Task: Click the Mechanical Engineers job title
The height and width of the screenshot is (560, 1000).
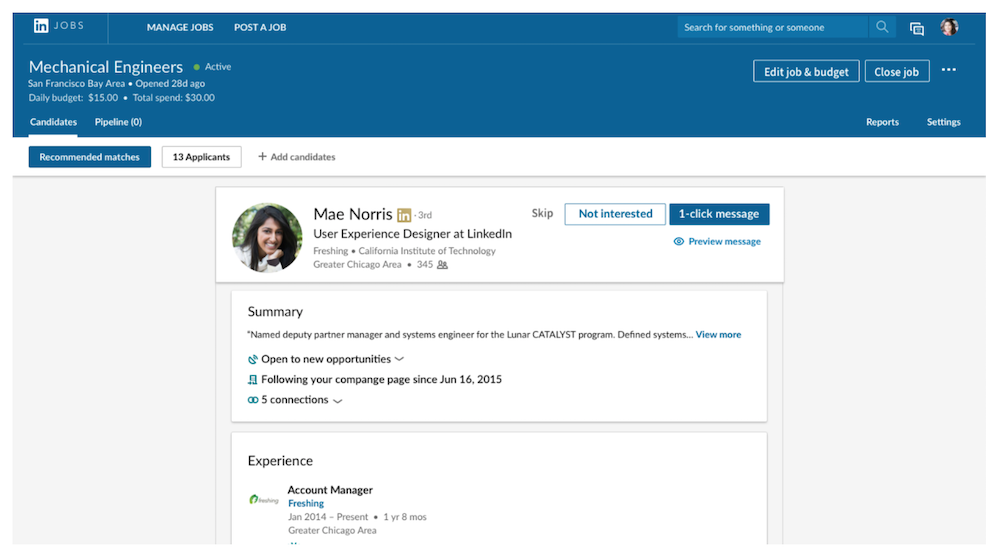Action: [106, 67]
